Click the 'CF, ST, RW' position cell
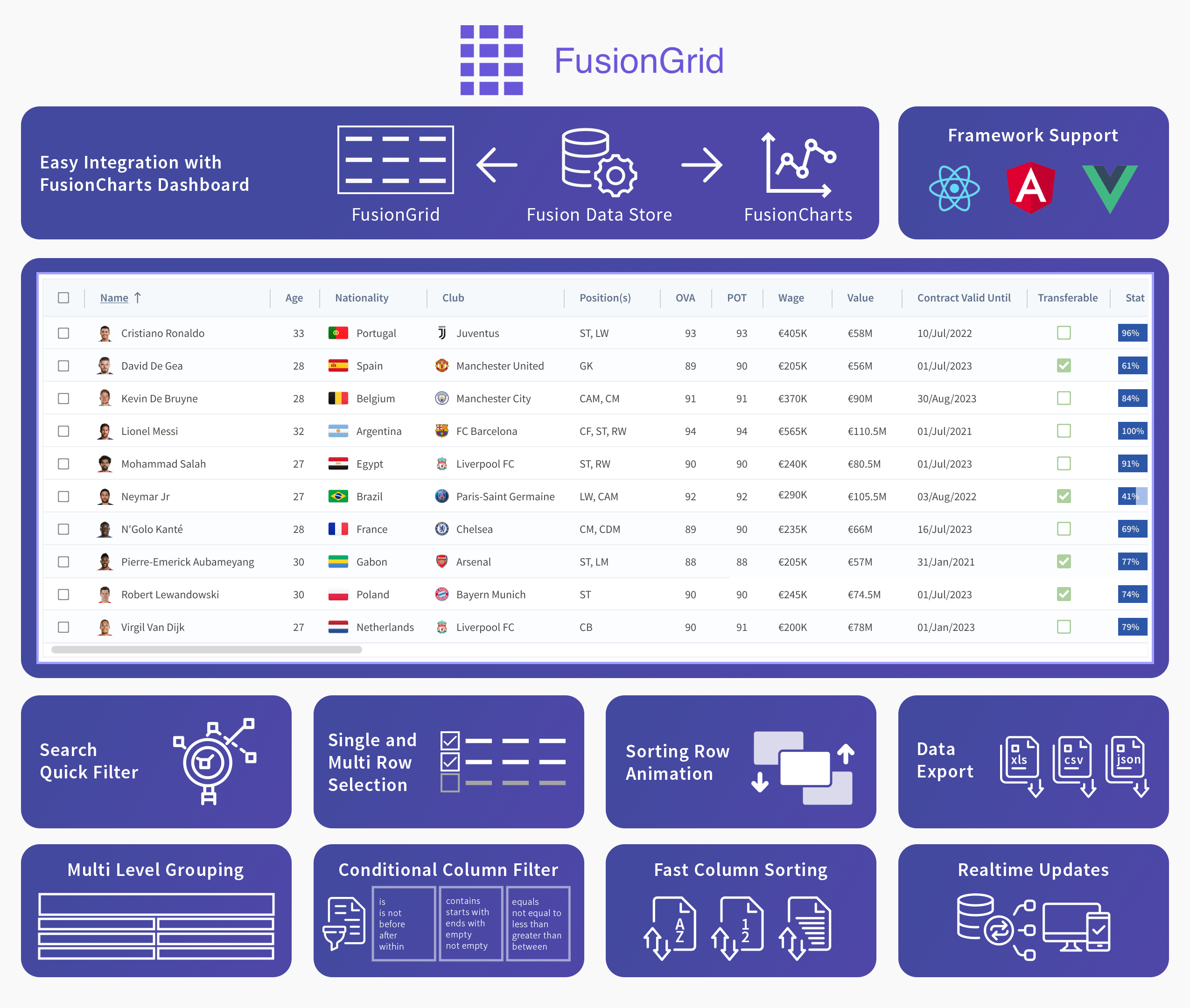This screenshot has width=1190, height=1008. pos(603,431)
